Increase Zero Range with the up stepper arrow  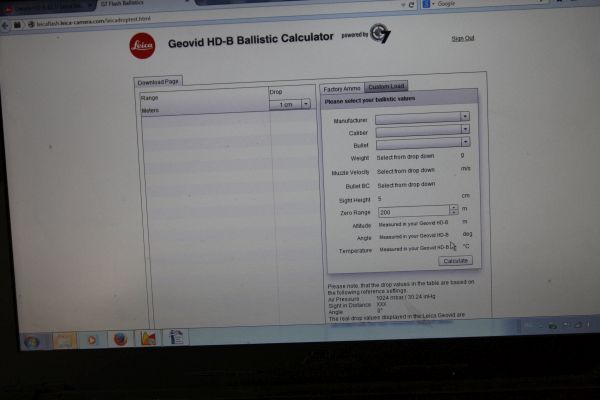[x=454, y=207]
